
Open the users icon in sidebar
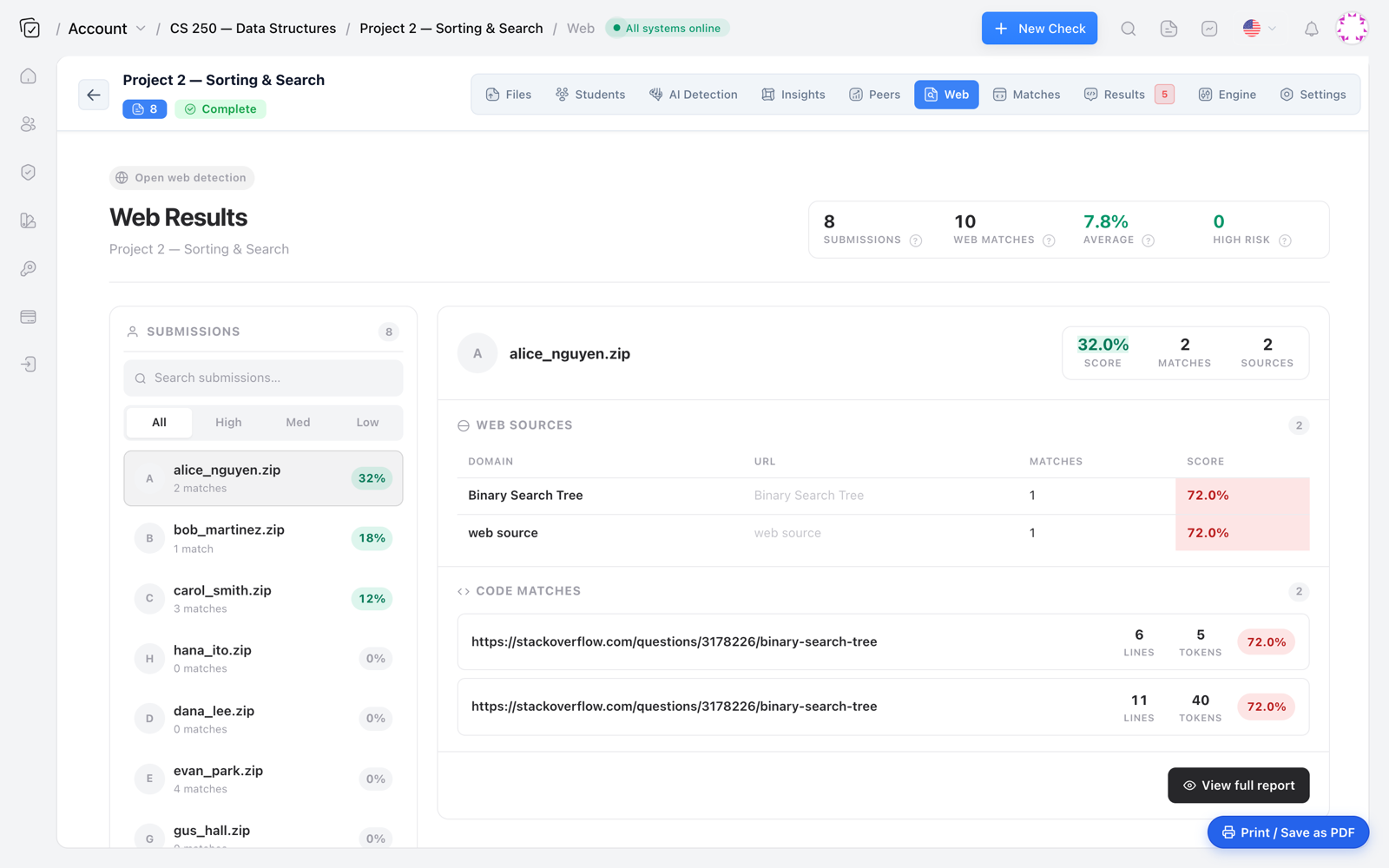pyautogui.click(x=29, y=124)
